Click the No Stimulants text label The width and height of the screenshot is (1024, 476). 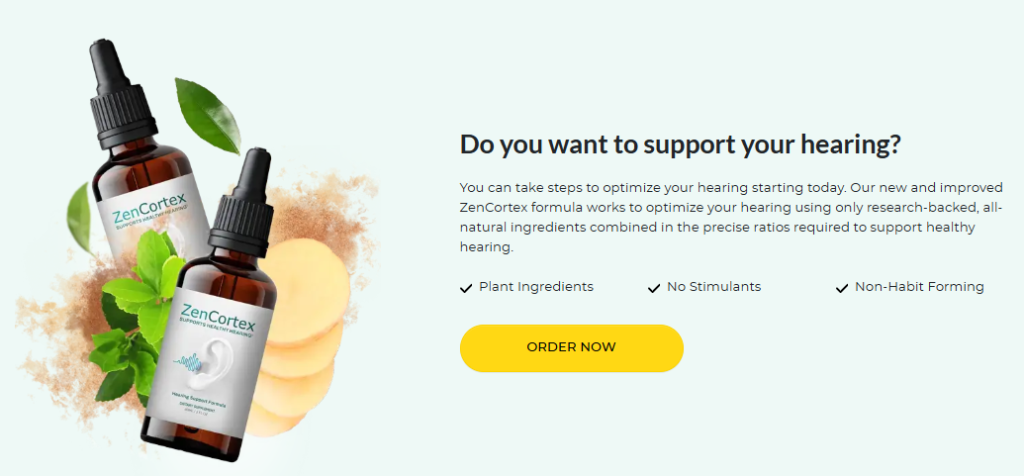pyautogui.click(x=714, y=287)
